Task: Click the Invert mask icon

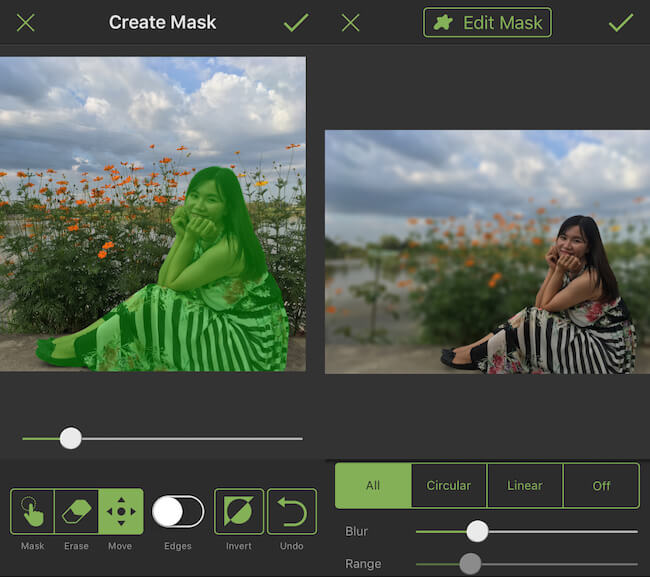Action: point(239,512)
